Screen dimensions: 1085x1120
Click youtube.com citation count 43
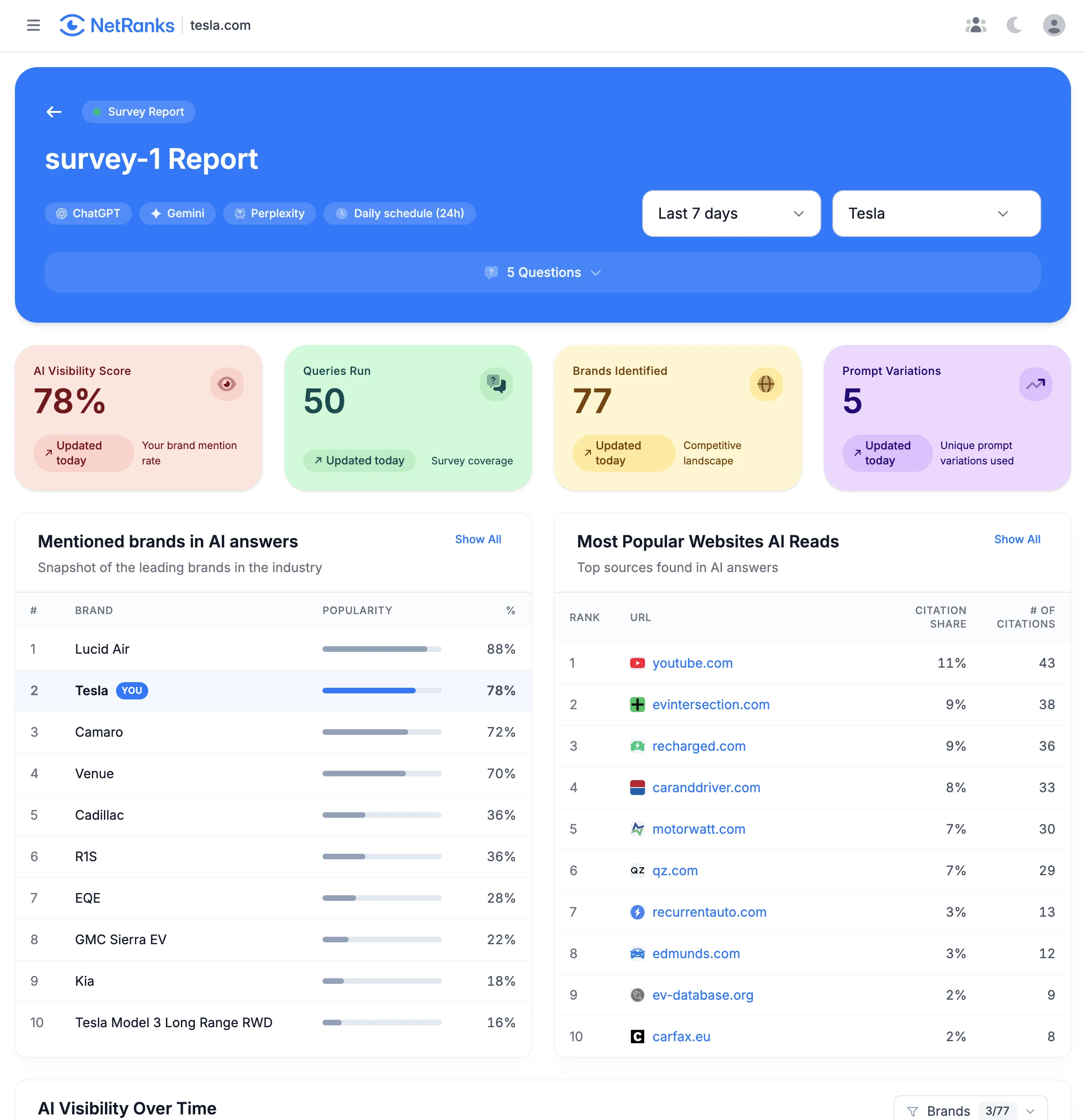pos(1046,663)
